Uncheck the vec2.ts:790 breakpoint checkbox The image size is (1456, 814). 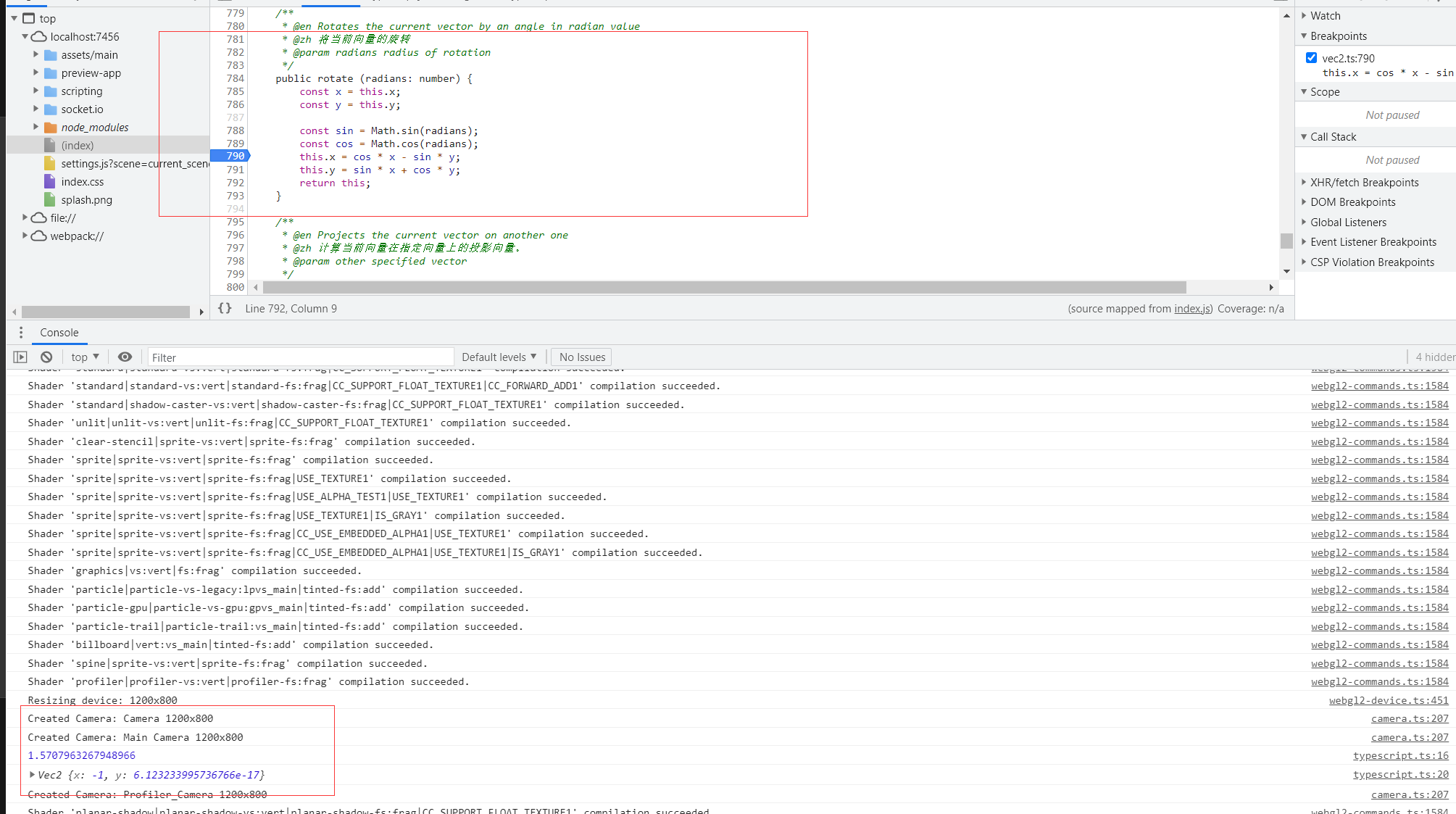(1311, 58)
